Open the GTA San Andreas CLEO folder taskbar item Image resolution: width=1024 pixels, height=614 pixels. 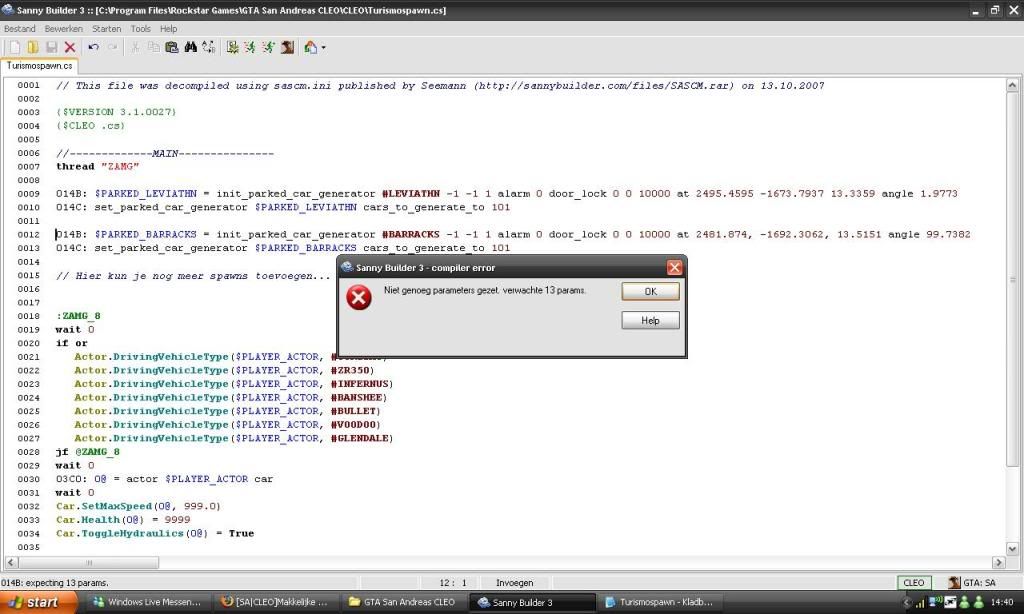(403, 602)
